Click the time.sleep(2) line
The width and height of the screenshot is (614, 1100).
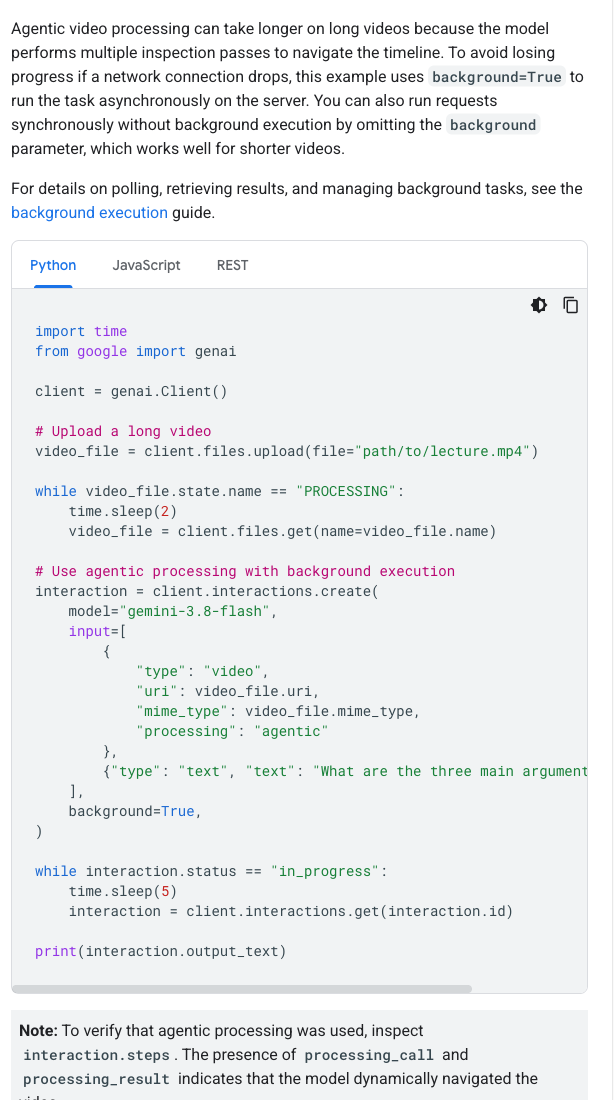(x=123, y=511)
